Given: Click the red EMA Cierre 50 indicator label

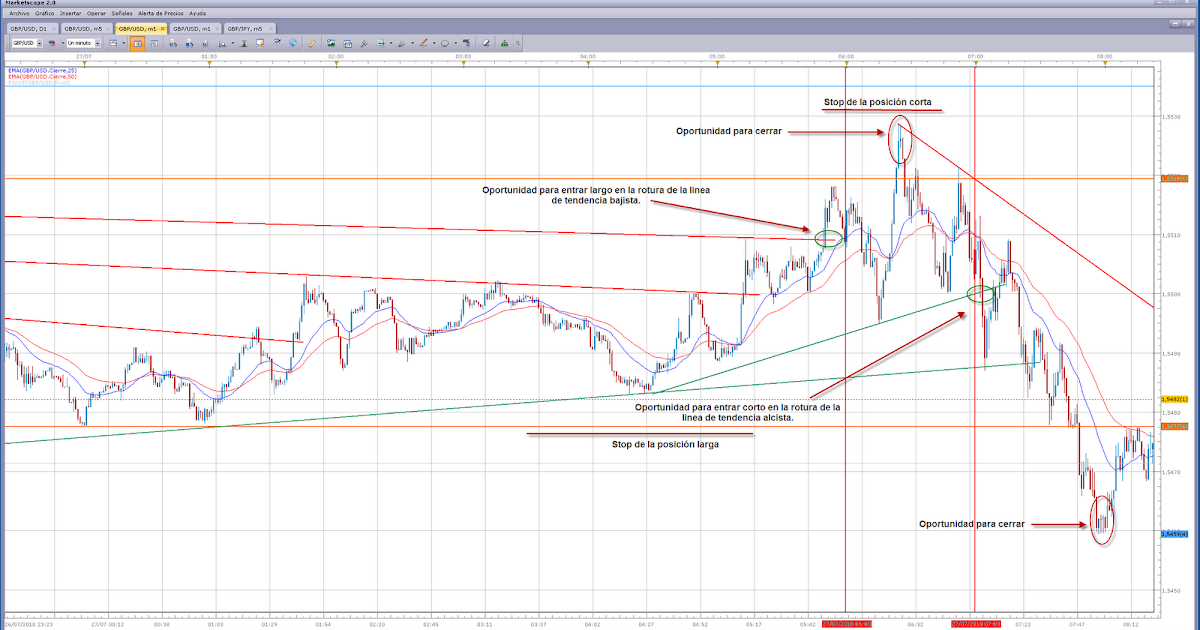Looking at the screenshot, I should (x=43, y=76).
